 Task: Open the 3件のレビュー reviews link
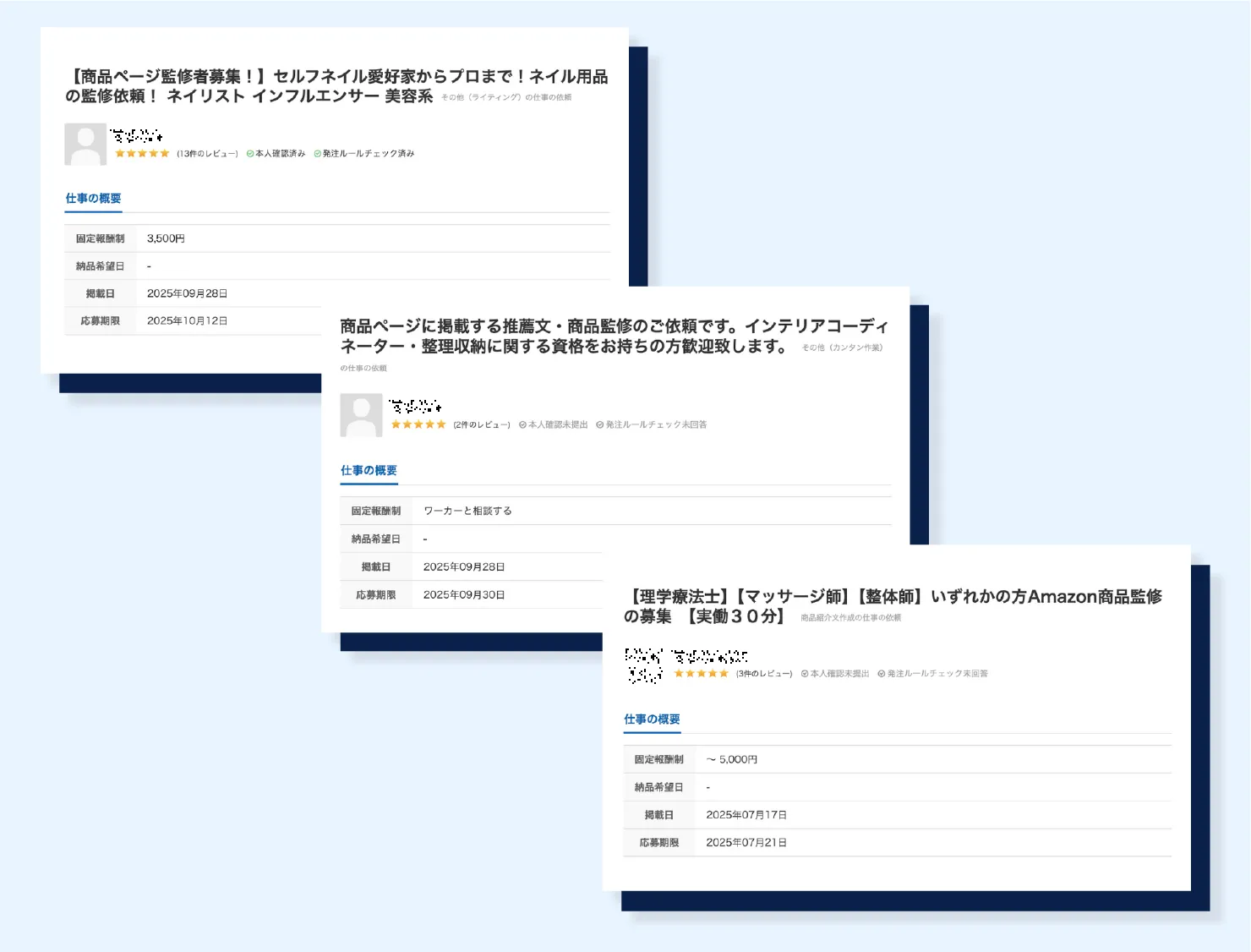click(x=764, y=674)
